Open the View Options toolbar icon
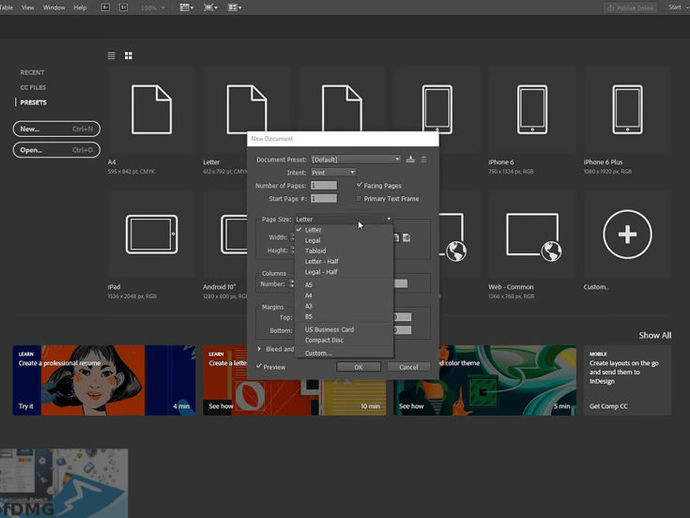 (187, 7)
